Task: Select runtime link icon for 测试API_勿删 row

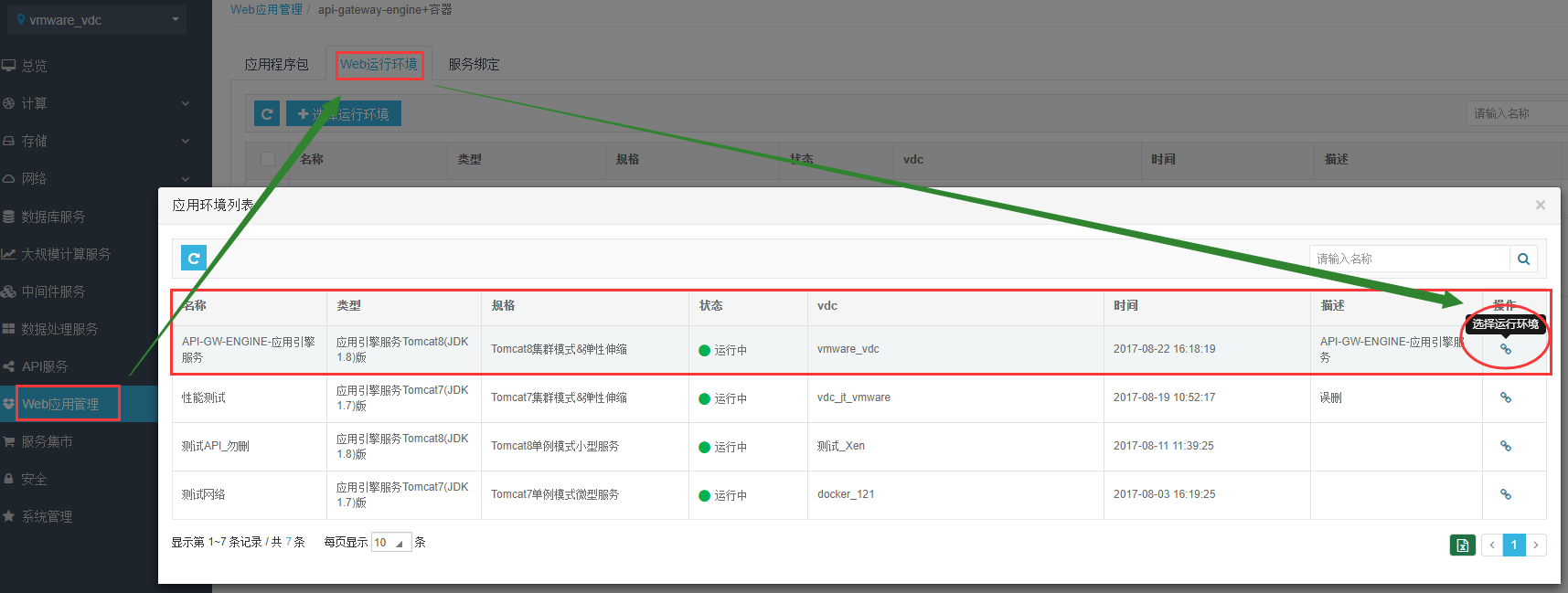Action: [x=1506, y=446]
